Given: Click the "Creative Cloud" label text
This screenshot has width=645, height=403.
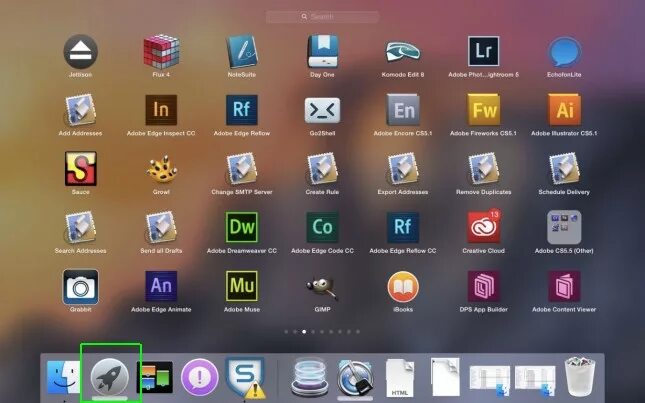Looking at the screenshot, I should [483, 251].
